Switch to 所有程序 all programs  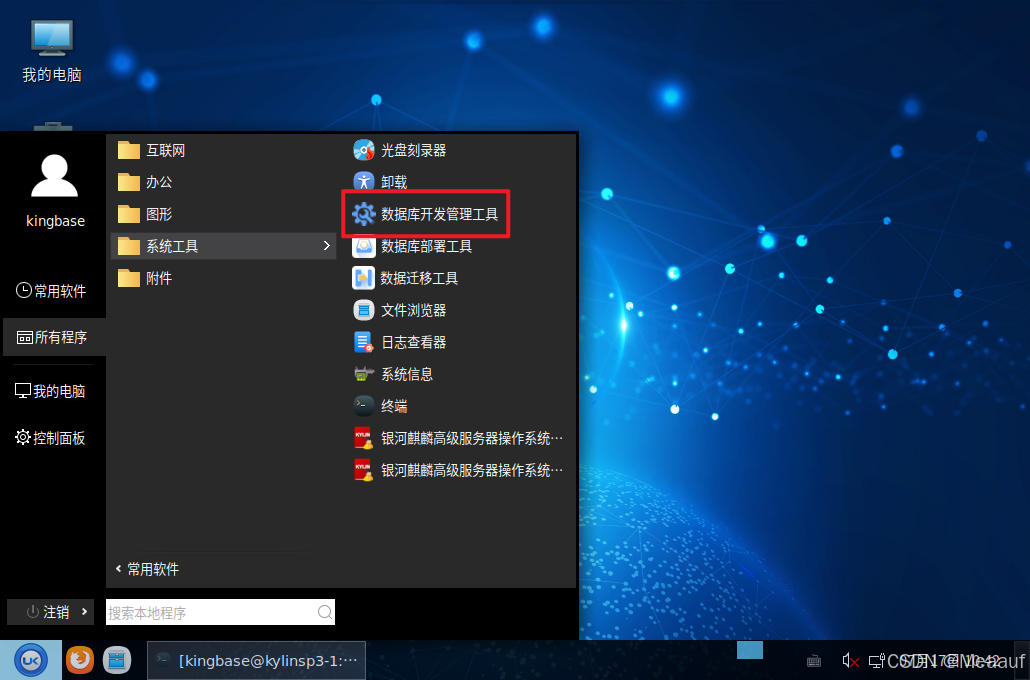point(53,338)
